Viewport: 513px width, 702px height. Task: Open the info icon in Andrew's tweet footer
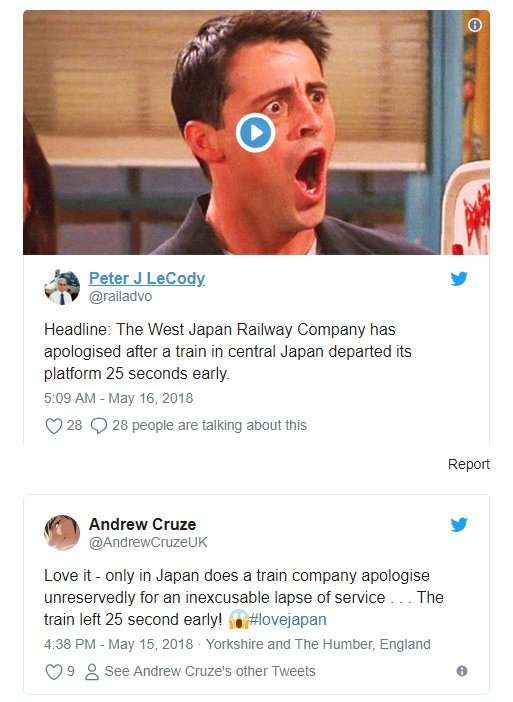(462, 671)
